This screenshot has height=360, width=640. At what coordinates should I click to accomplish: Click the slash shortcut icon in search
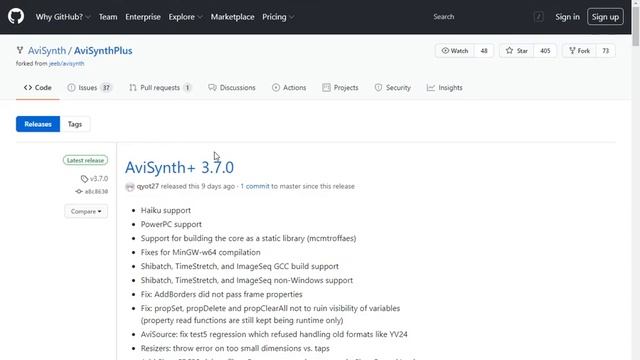pyautogui.click(x=538, y=17)
